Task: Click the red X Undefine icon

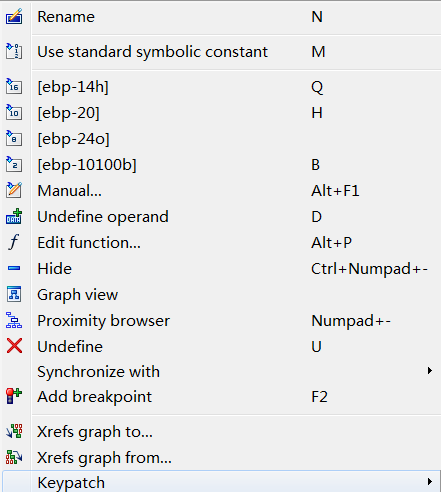Action: point(14,346)
